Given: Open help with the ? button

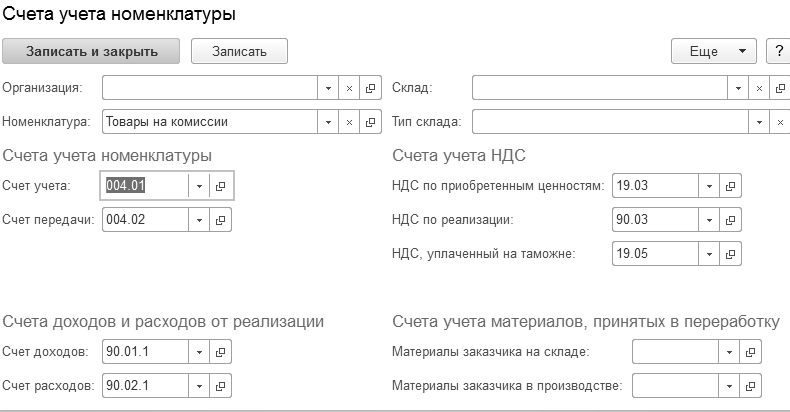Looking at the screenshot, I should 777,51.
